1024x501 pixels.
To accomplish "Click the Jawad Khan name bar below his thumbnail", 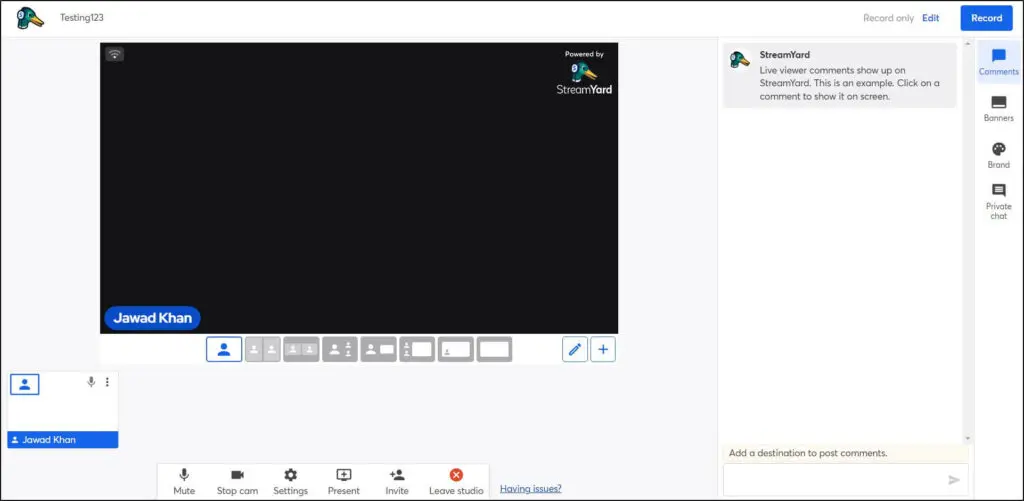I will 63,440.
